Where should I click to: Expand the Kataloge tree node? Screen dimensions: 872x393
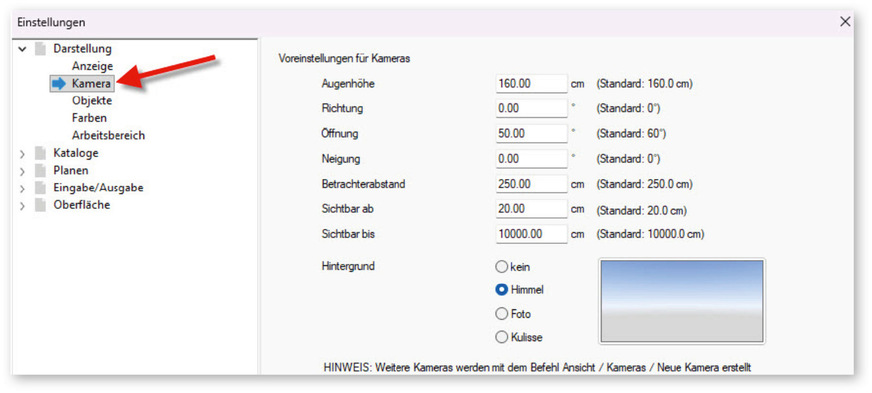point(22,153)
